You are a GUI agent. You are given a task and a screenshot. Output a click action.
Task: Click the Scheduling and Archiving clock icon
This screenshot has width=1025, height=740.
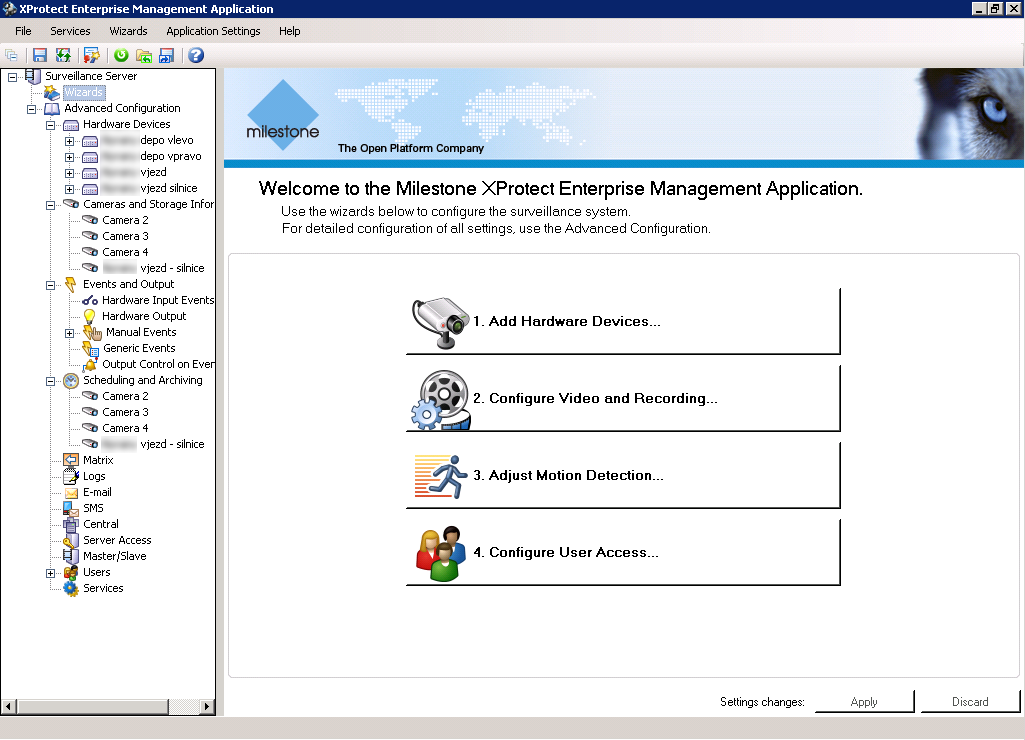pyautogui.click(x=71, y=380)
